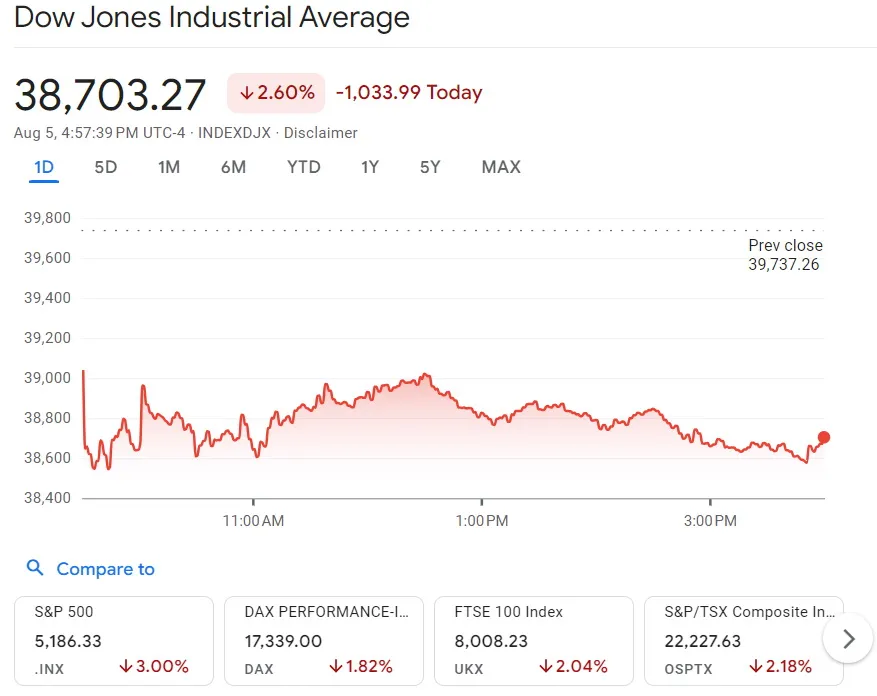Viewport: 877px width, 696px height.
Task: Click the down arrow in the 2.60% badge
Action: (246, 93)
